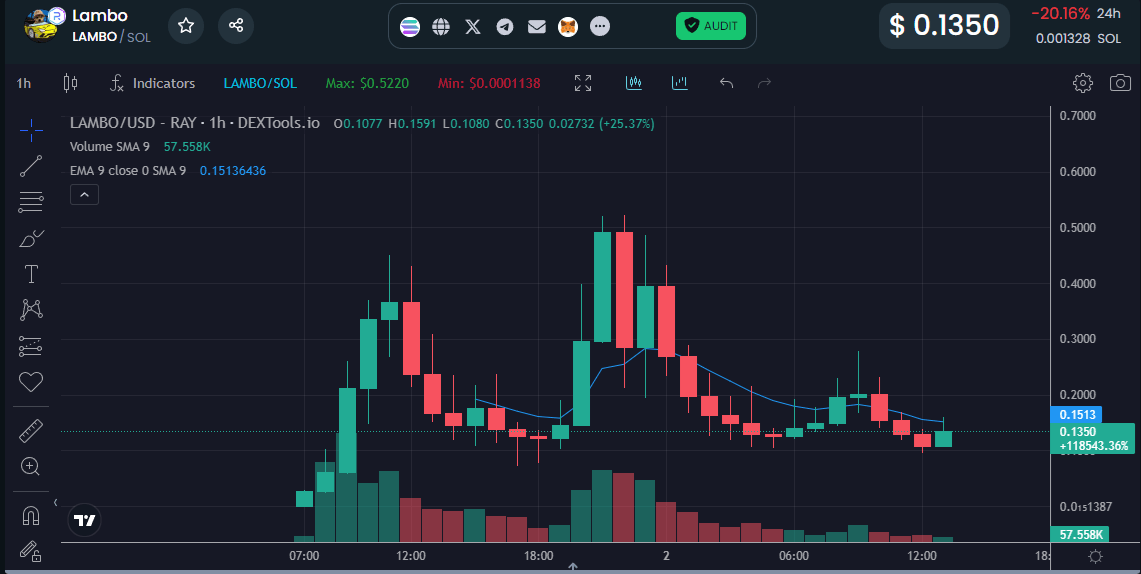Collapse the left drawing toolbar arrow

click(56, 502)
